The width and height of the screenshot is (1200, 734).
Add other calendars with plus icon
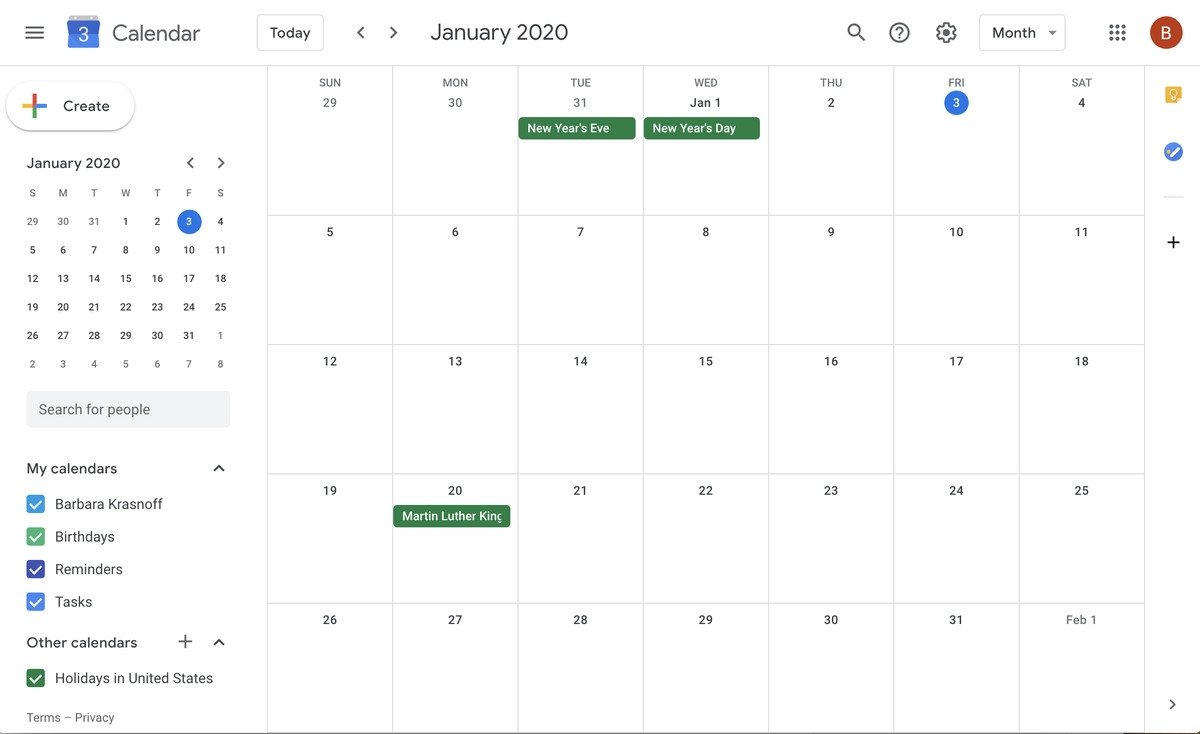pos(185,642)
